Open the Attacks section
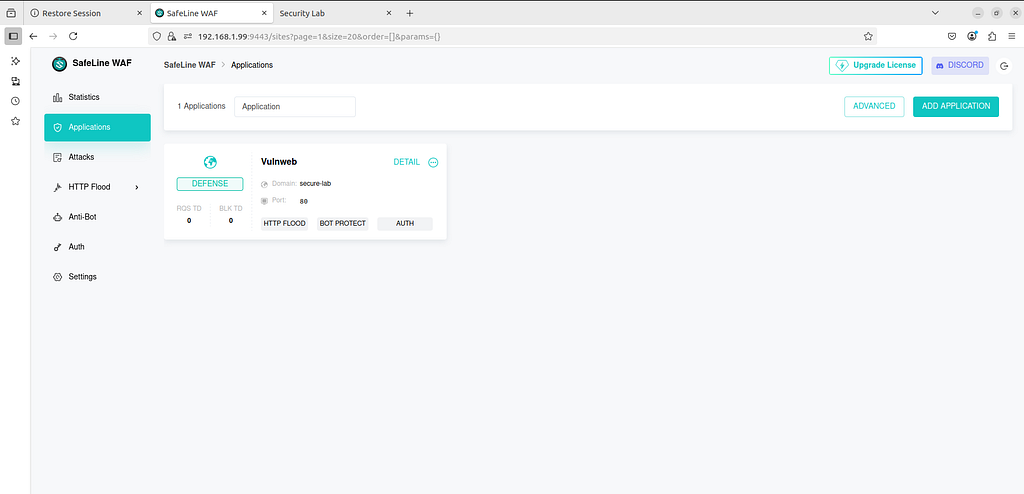 click(x=97, y=157)
